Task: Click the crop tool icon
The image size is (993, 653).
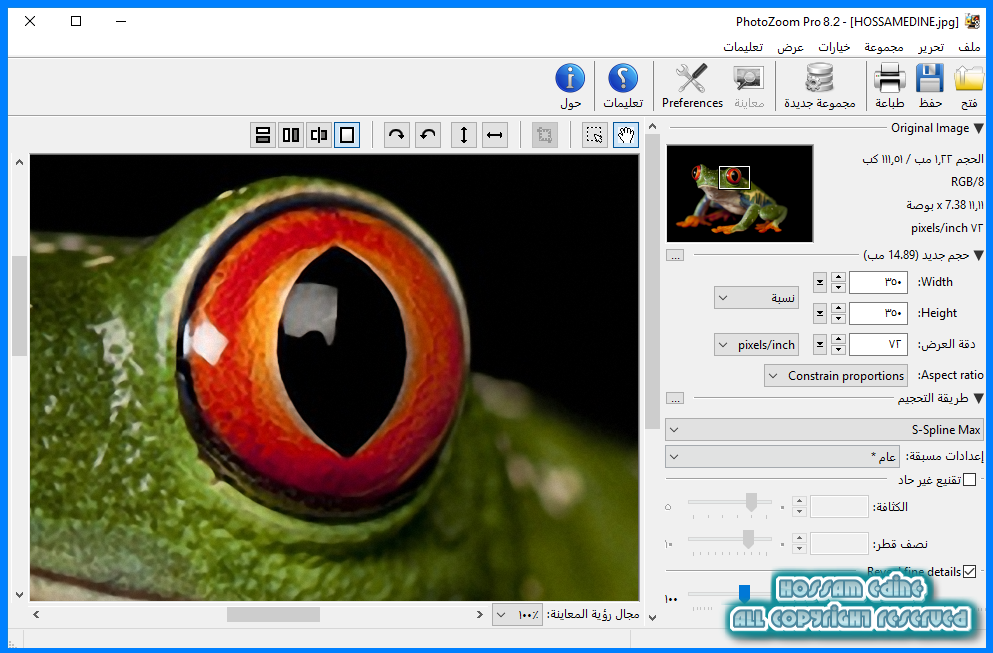Action: [545, 135]
